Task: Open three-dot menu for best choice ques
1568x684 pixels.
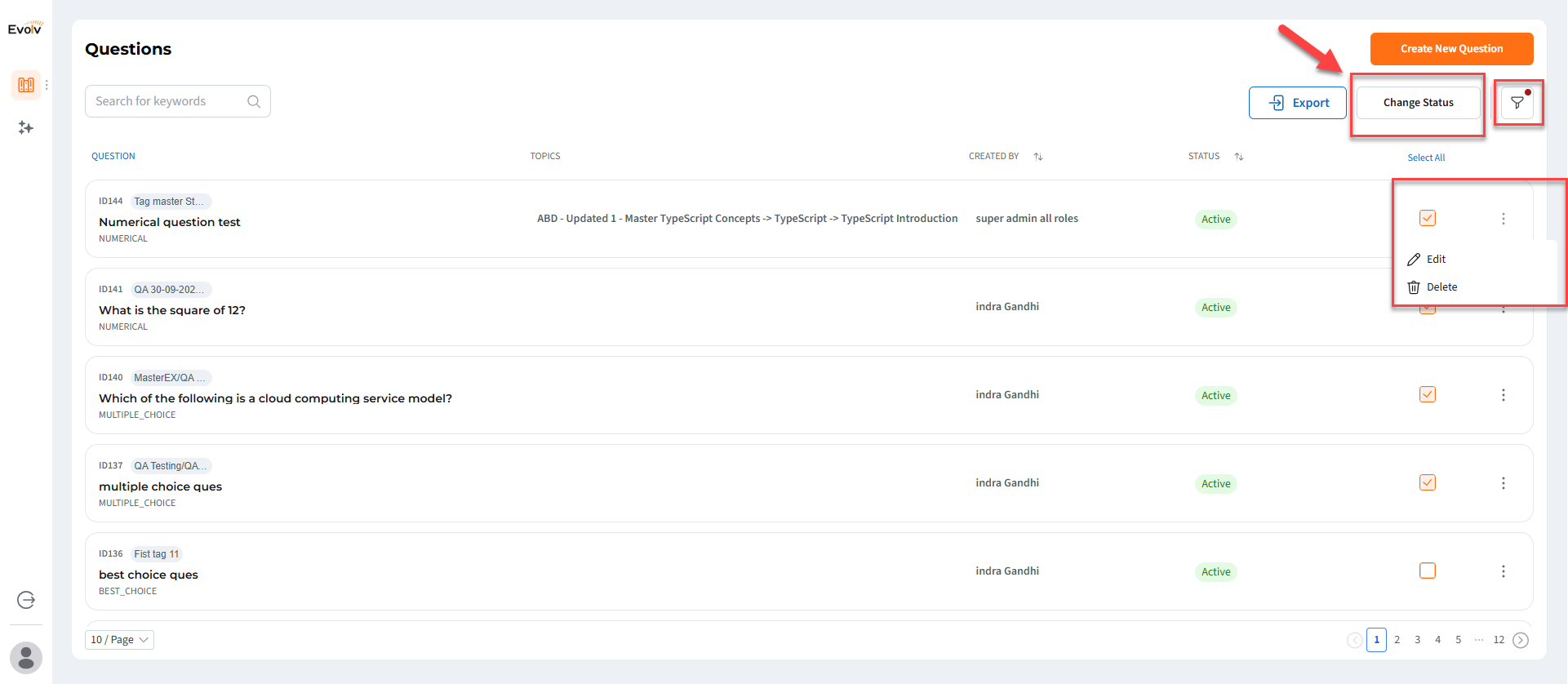Action: coord(1504,571)
